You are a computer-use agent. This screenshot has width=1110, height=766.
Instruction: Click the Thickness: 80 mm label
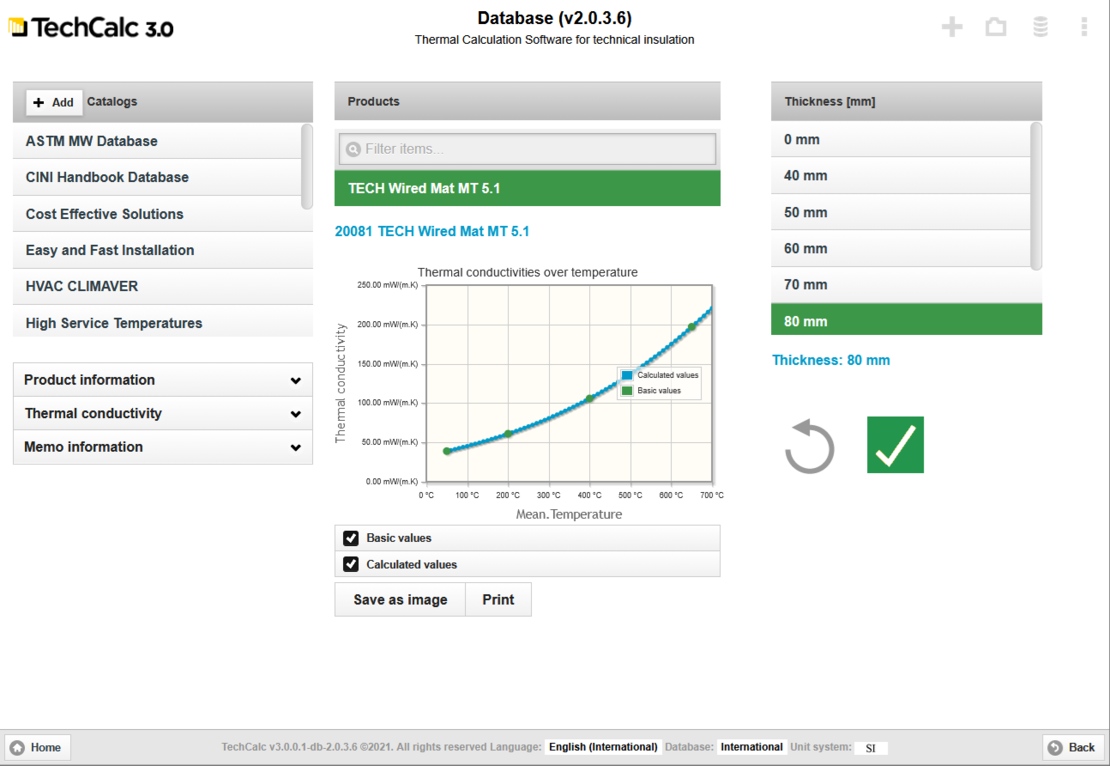pos(831,360)
